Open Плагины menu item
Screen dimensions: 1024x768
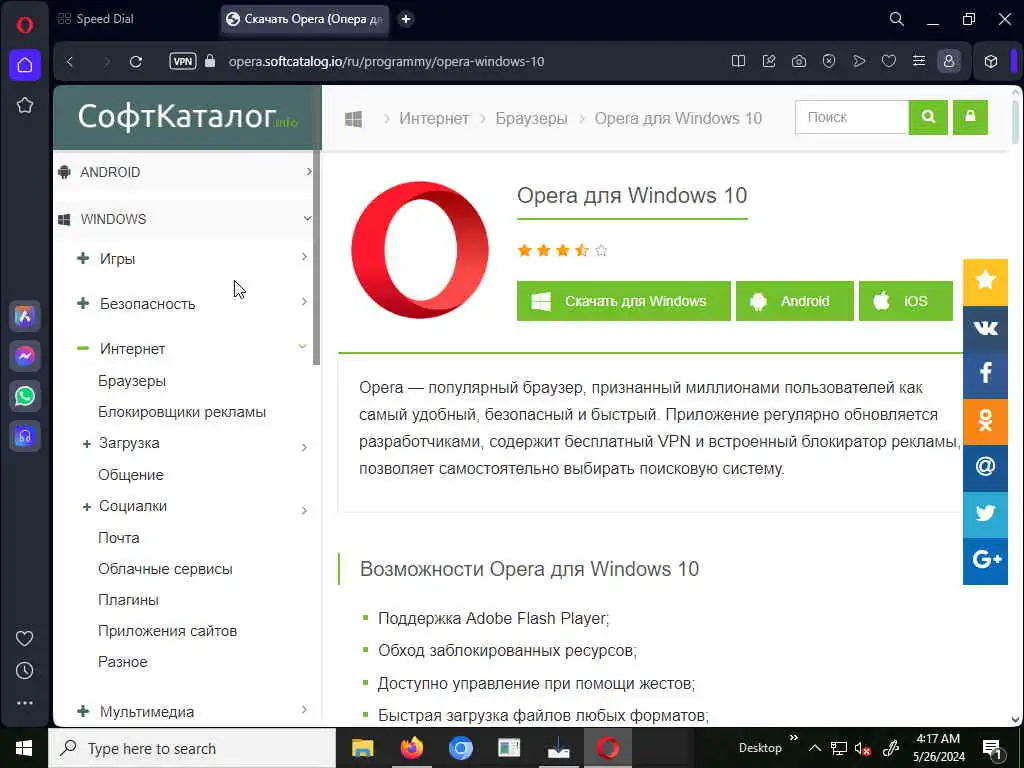pos(128,600)
